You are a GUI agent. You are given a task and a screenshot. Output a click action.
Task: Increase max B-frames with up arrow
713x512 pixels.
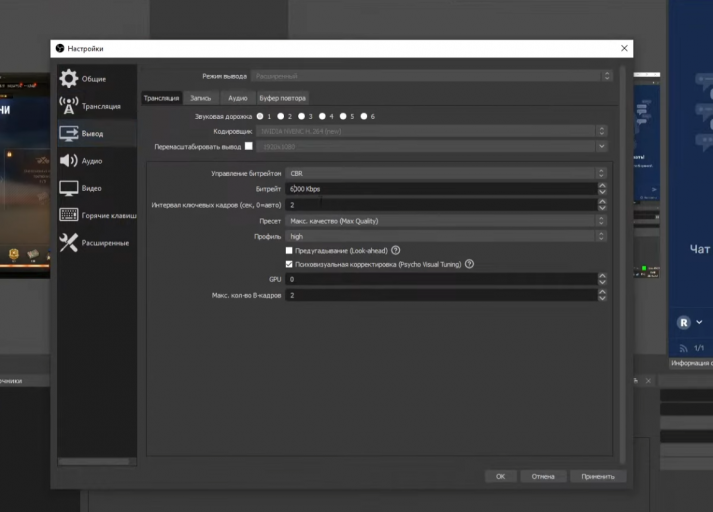click(x=602, y=292)
